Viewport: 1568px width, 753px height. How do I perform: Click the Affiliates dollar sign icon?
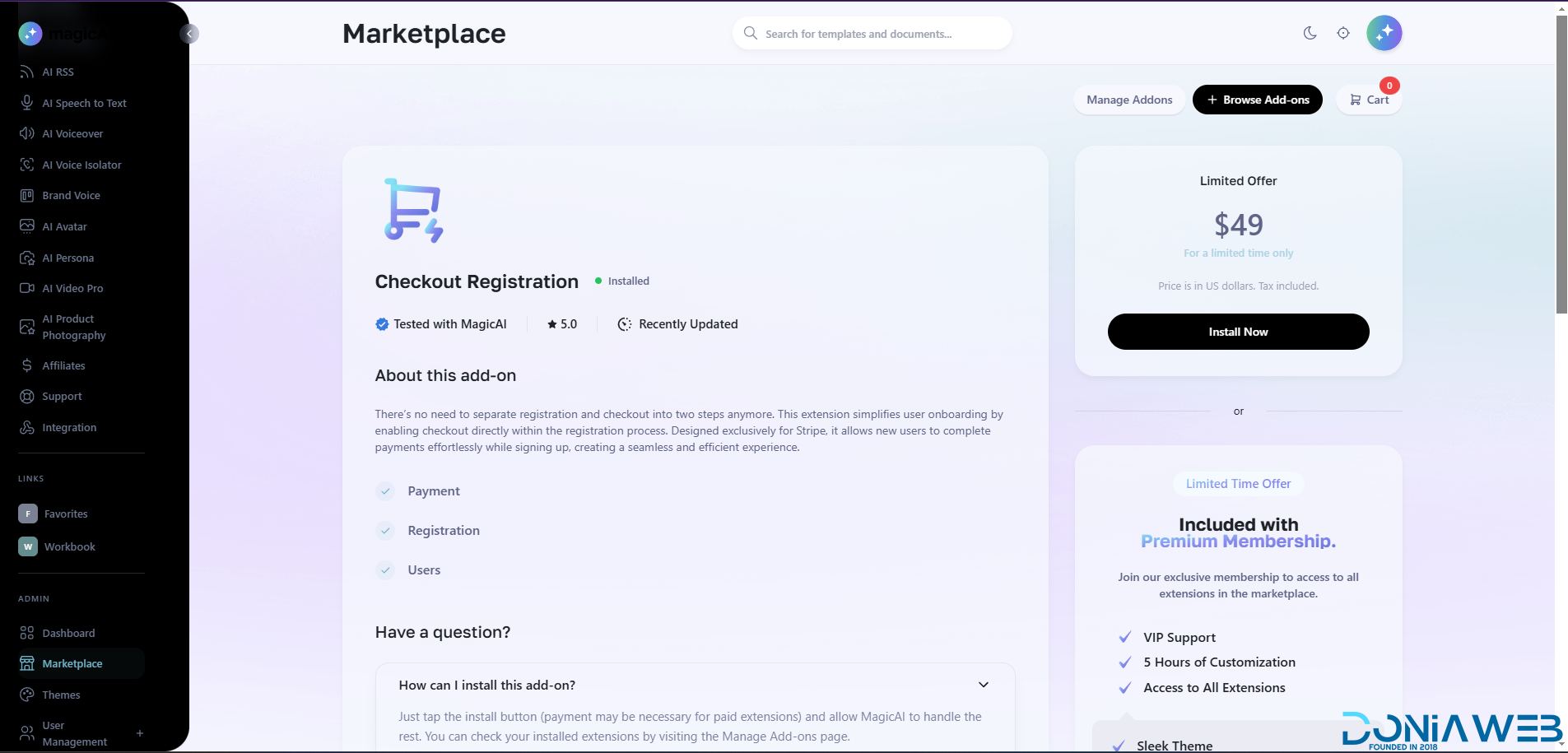click(x=26, y=365)
